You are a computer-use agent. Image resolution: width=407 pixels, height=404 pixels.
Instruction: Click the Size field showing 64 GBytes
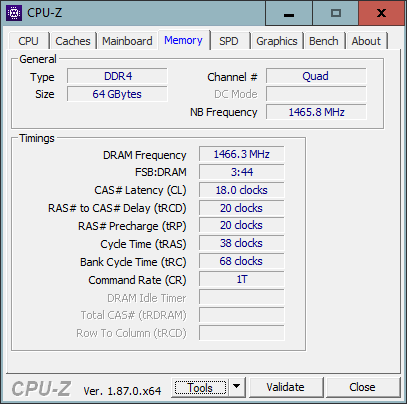[117, 94]
